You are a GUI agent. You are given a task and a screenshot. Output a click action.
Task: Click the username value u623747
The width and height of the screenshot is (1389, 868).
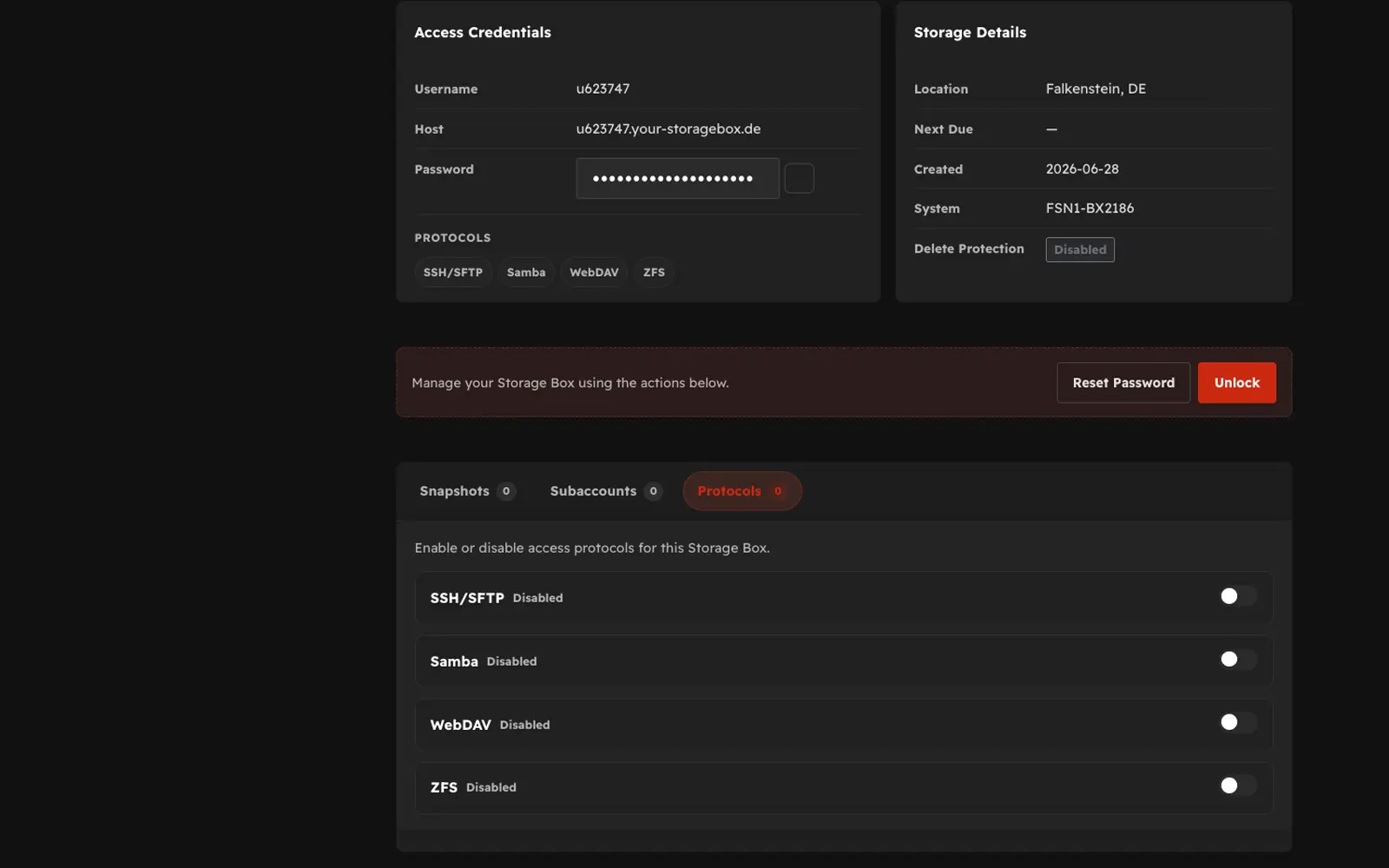pos(602,89)
